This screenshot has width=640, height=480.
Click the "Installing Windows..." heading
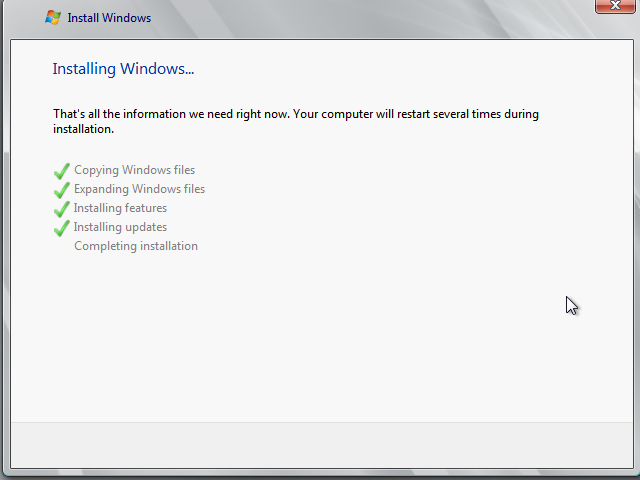[123, 69]
